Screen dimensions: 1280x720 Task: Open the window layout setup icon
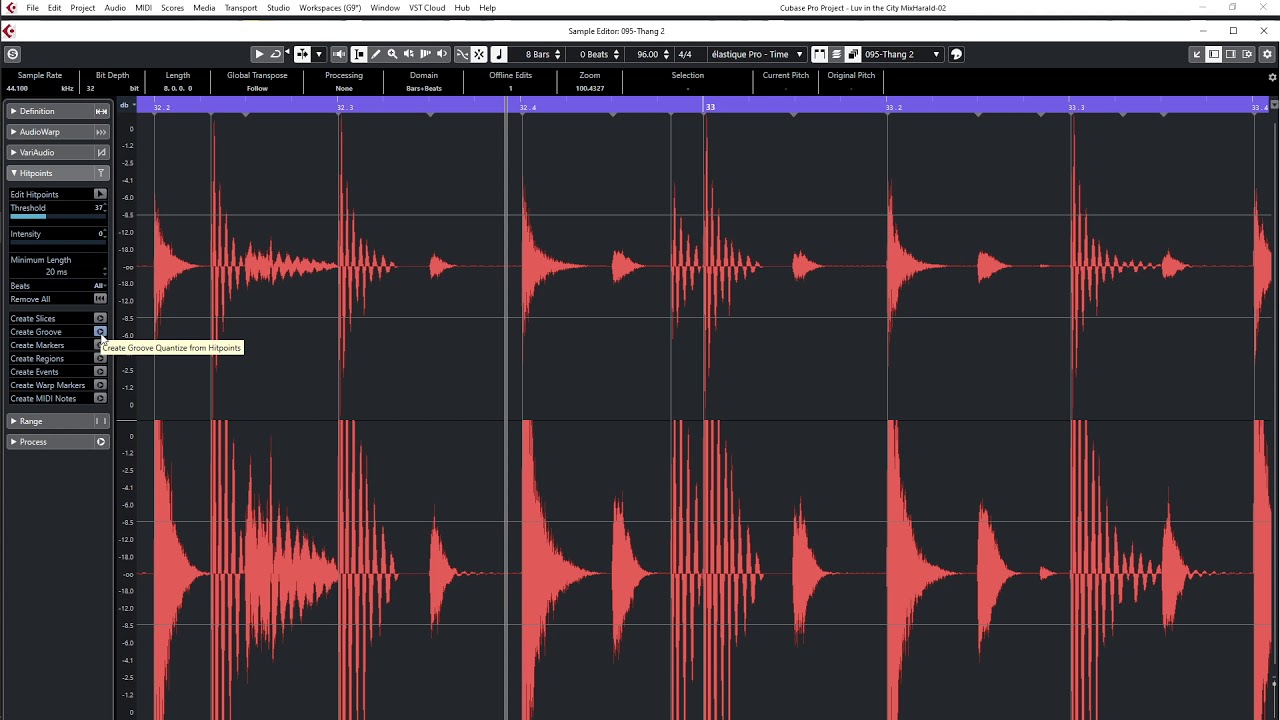(x=1247, y=54)
